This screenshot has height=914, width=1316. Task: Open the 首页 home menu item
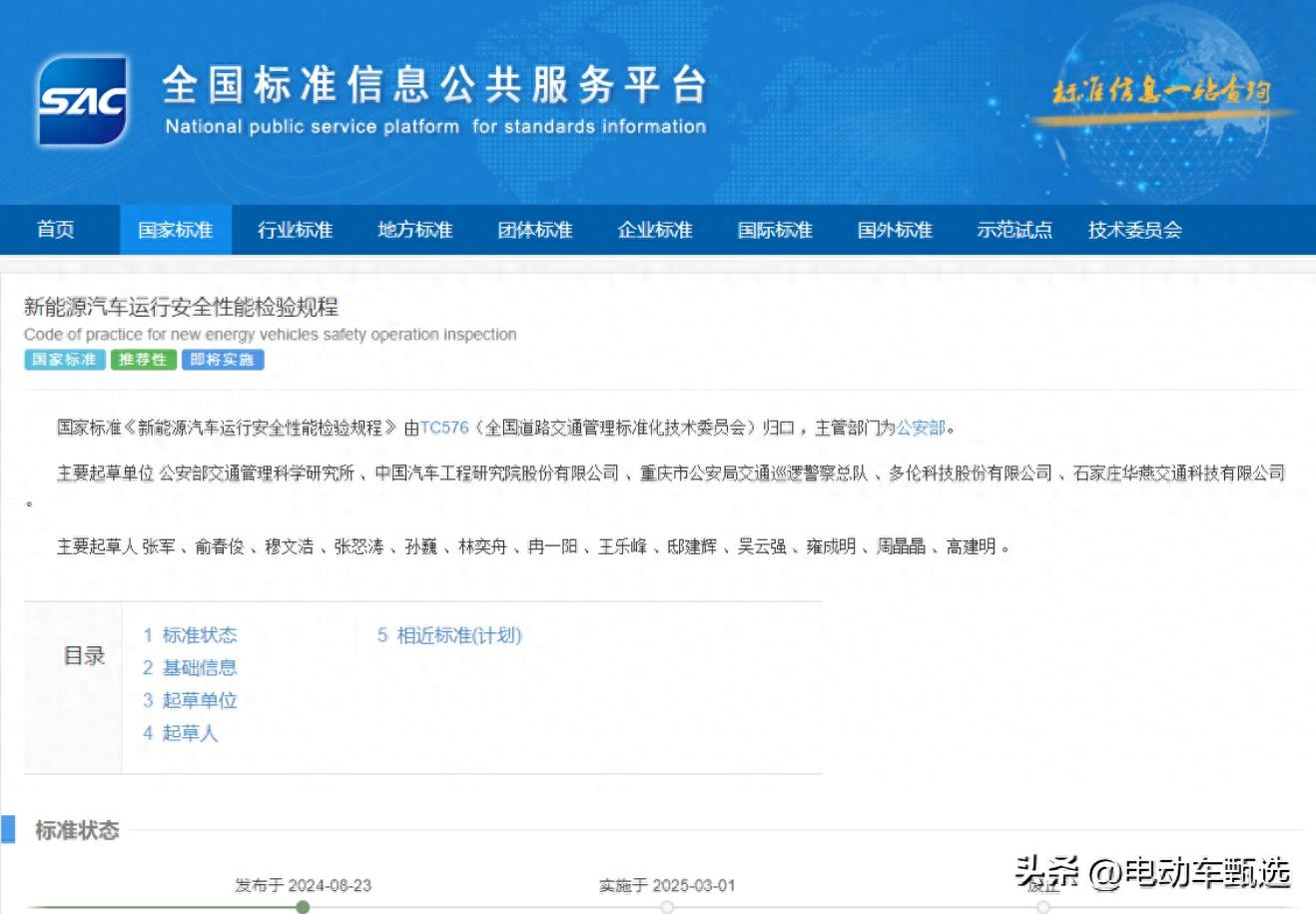pyautogui.click(x=56, y=230)
